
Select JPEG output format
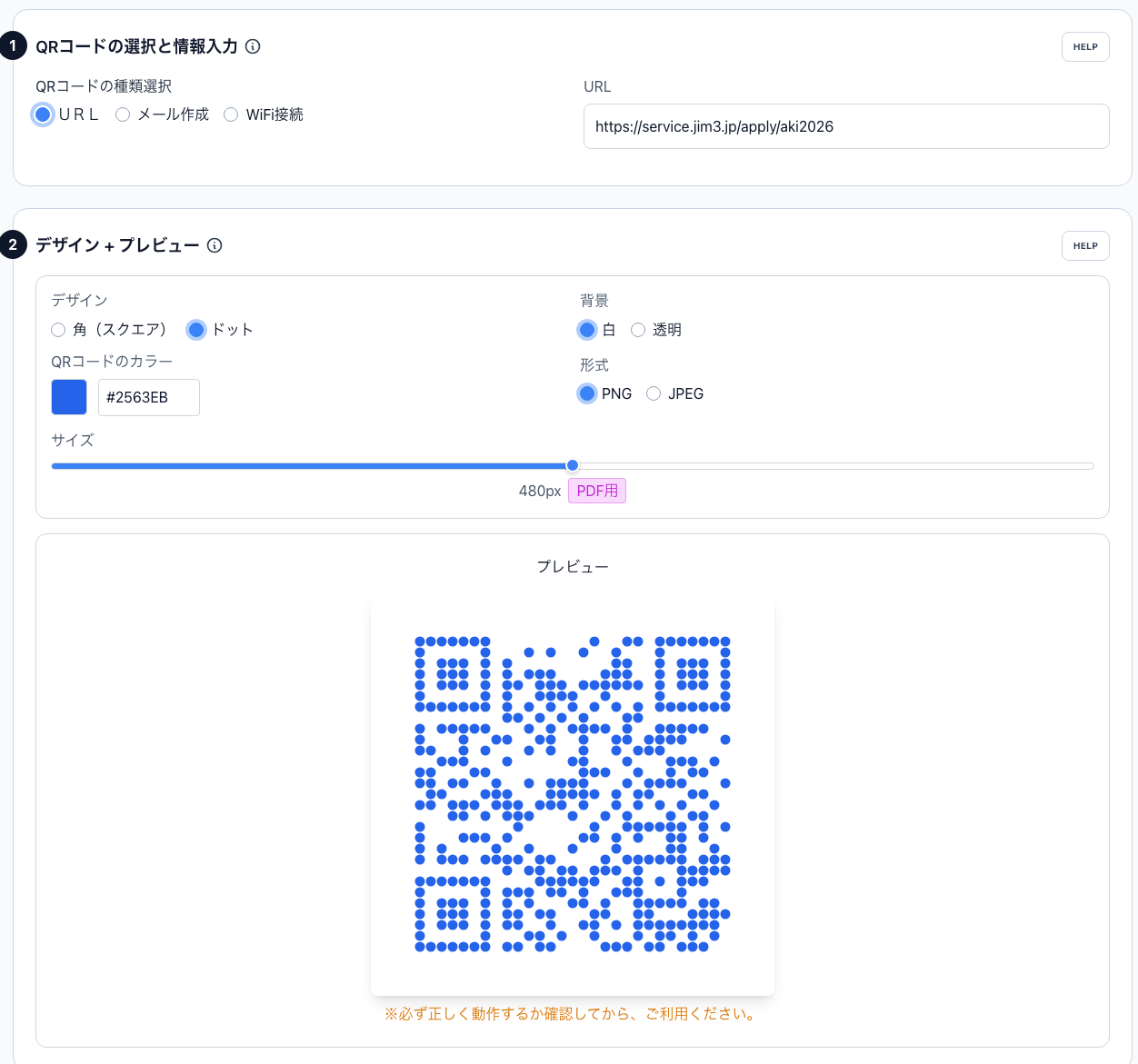coord(654,393)
